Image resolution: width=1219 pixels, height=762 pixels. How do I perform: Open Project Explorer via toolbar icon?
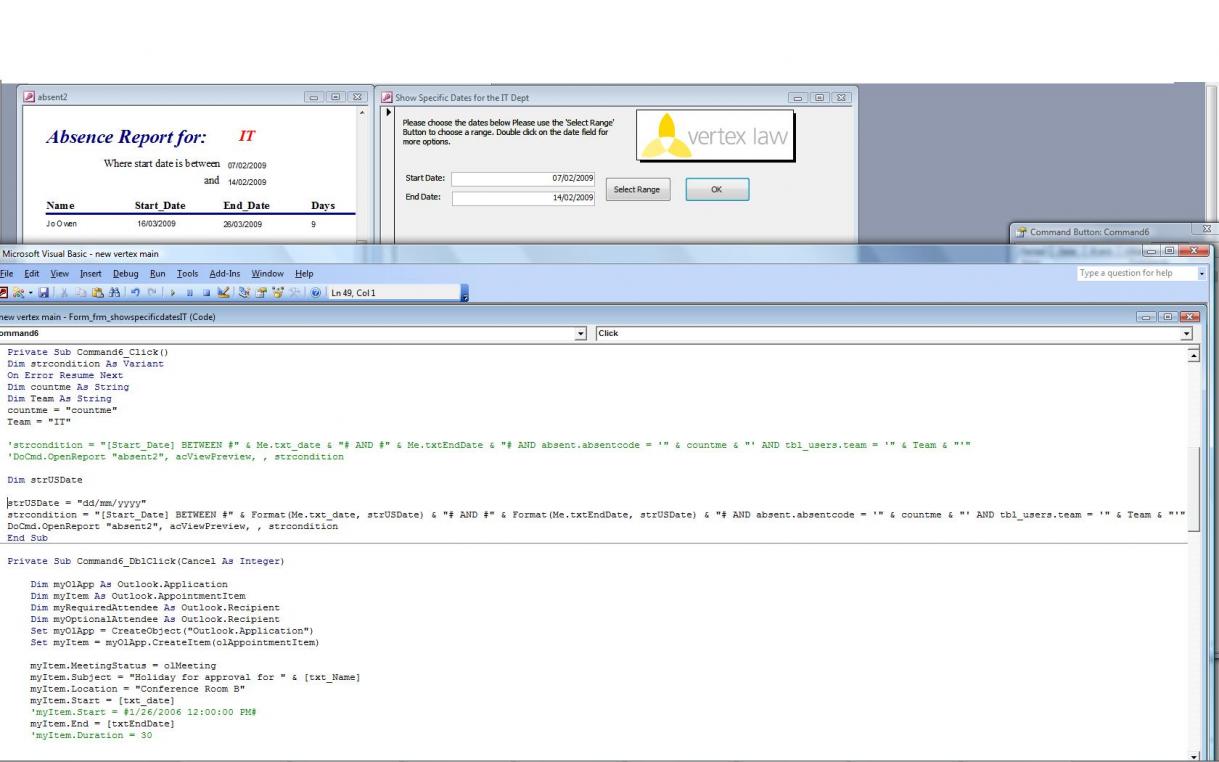[x=244, y=293]
